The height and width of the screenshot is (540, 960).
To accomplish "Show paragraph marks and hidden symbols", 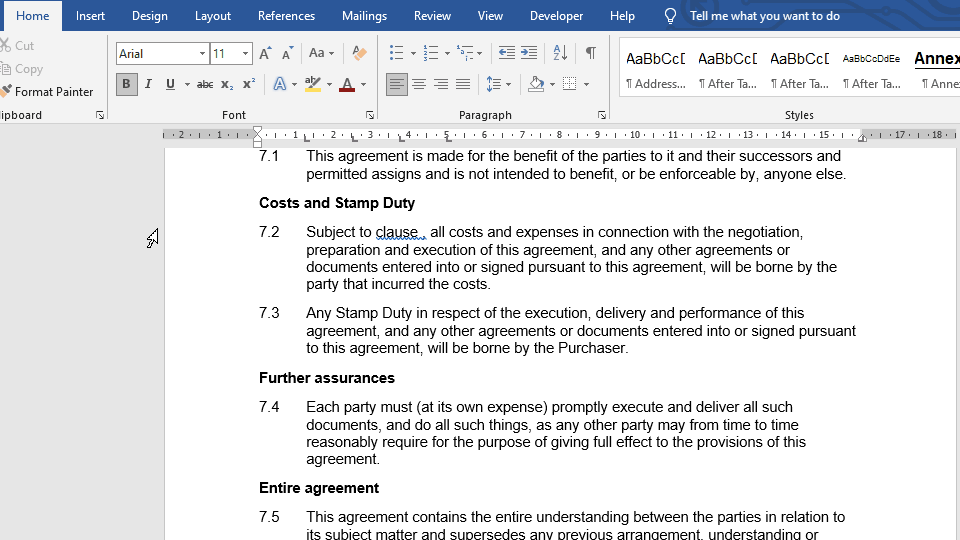I will click(591, 53).
